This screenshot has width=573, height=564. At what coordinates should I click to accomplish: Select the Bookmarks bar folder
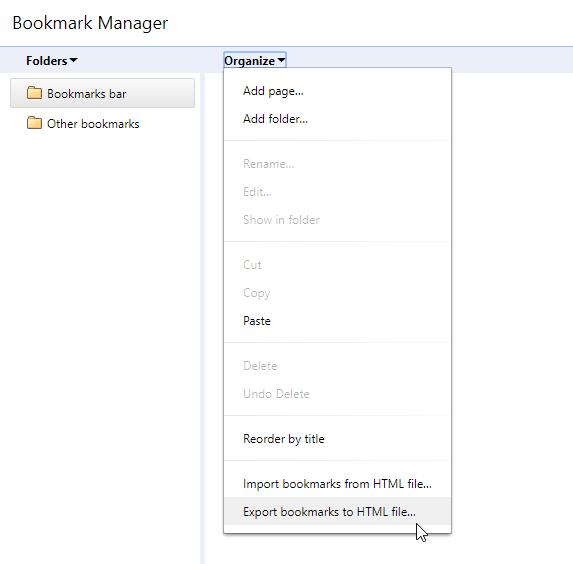102,94
